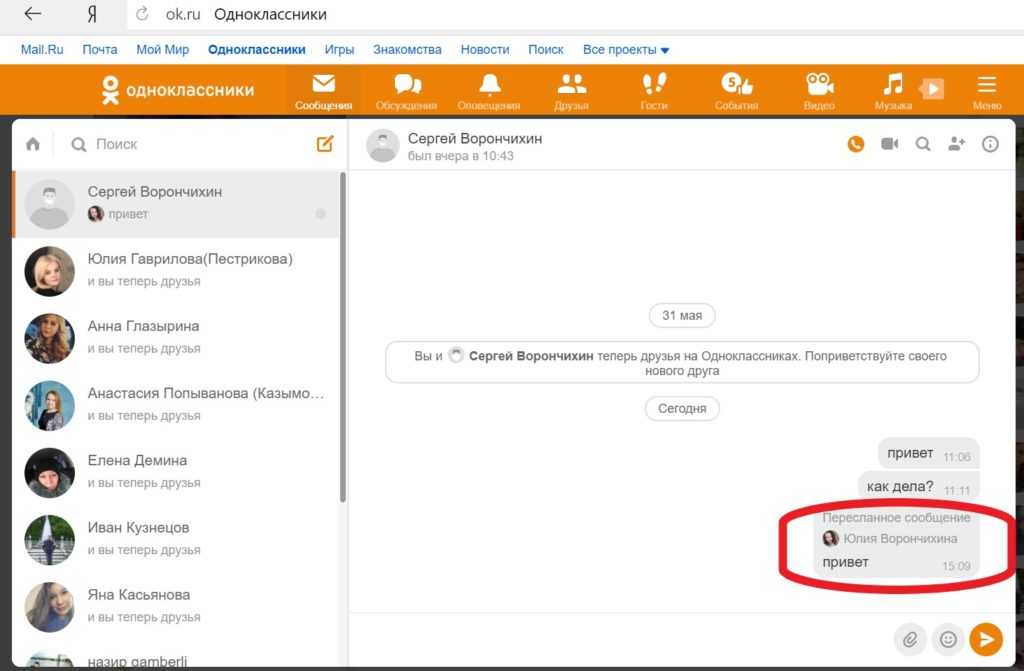Open Сообщения envelope in orange bar
The width and height of the screenshot is (1024, 671).
(323, 90)
